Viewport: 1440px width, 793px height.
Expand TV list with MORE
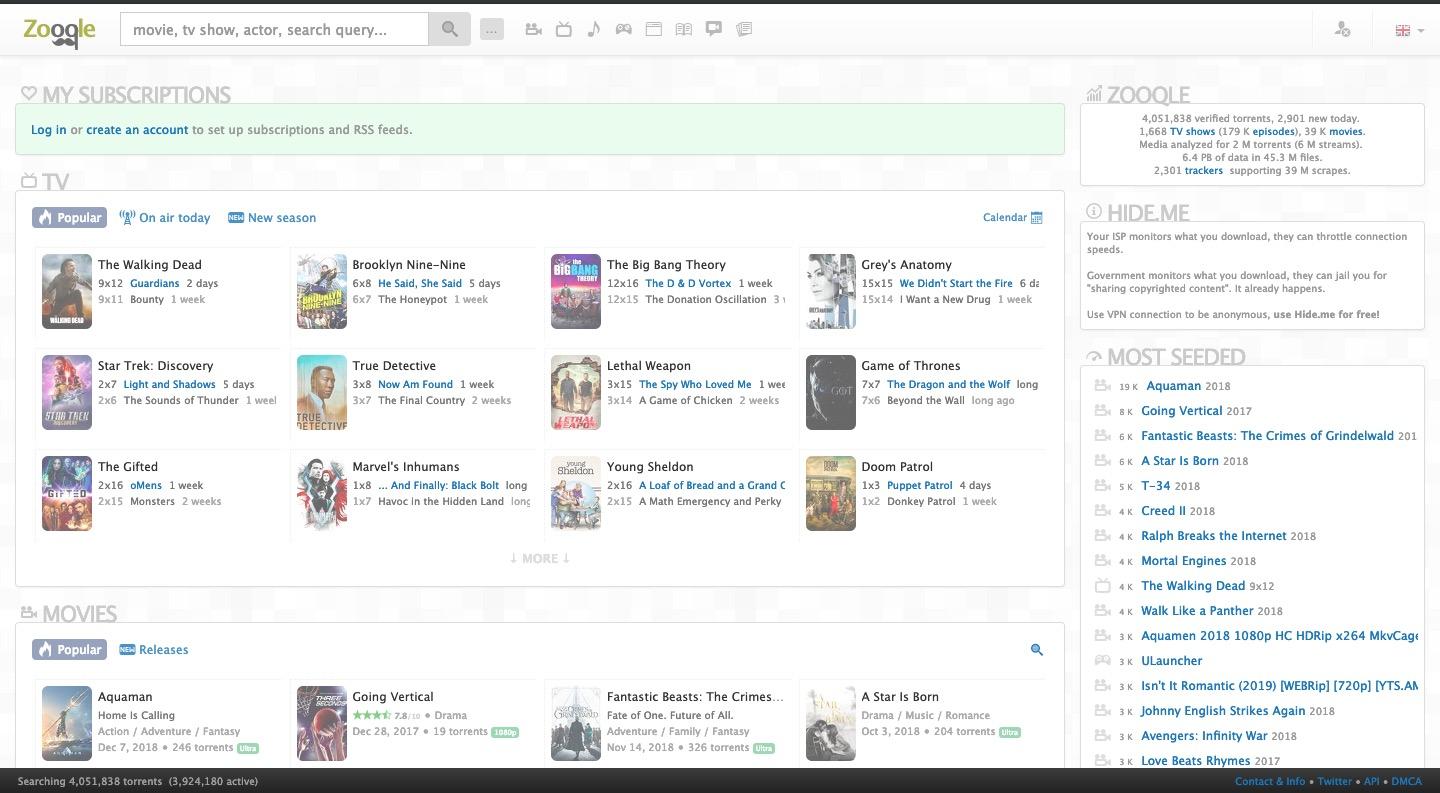(x=540, y=558)
